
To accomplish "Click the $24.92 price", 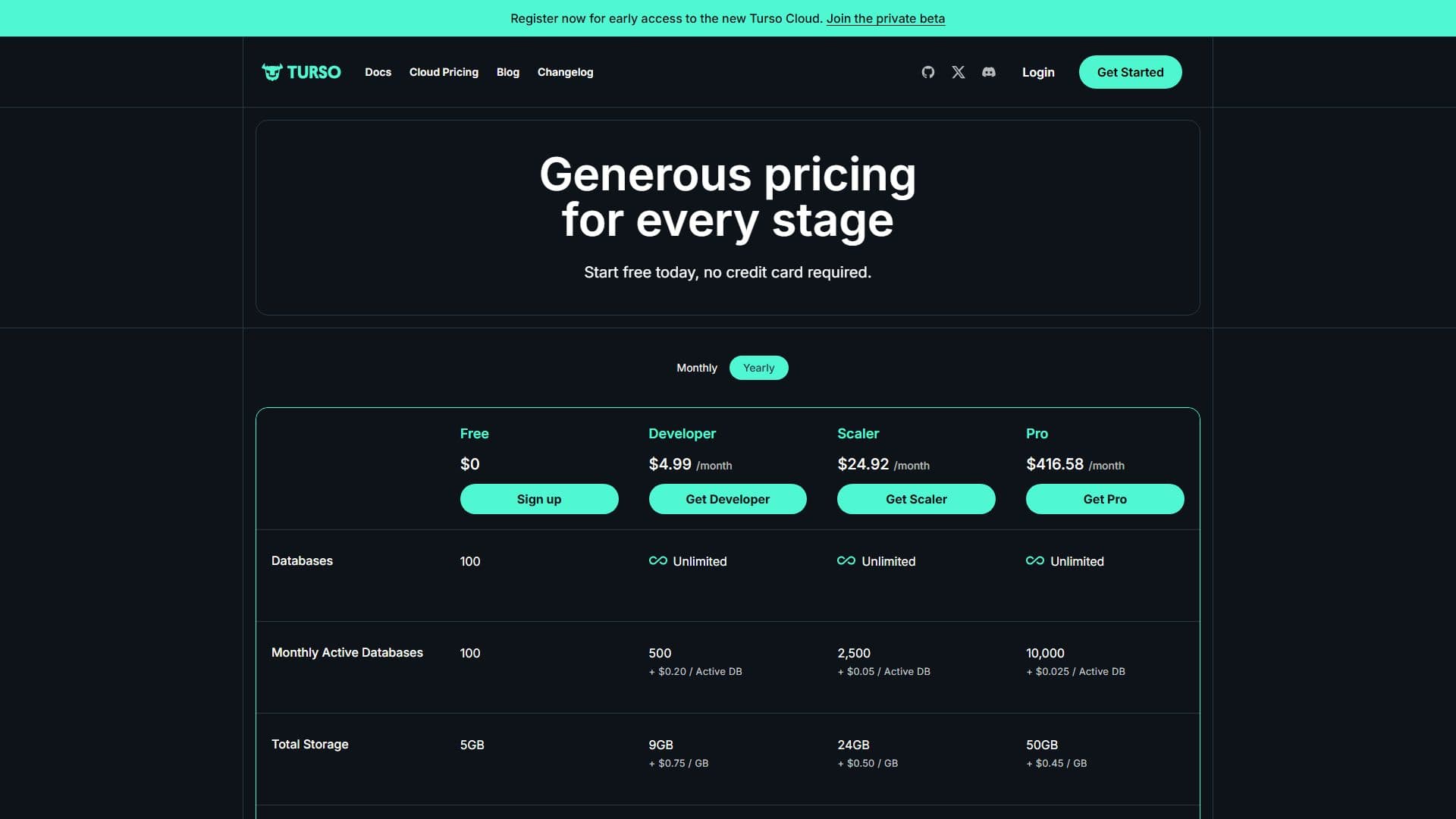I will [x=863, y=464].
